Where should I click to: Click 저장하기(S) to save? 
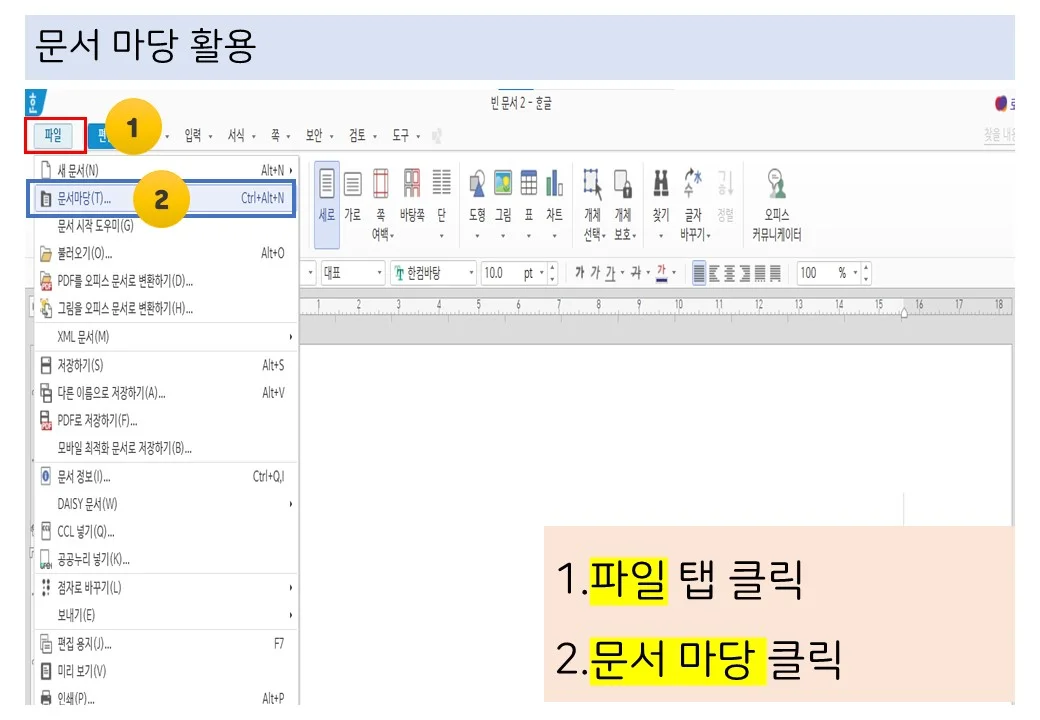[166, 365]
